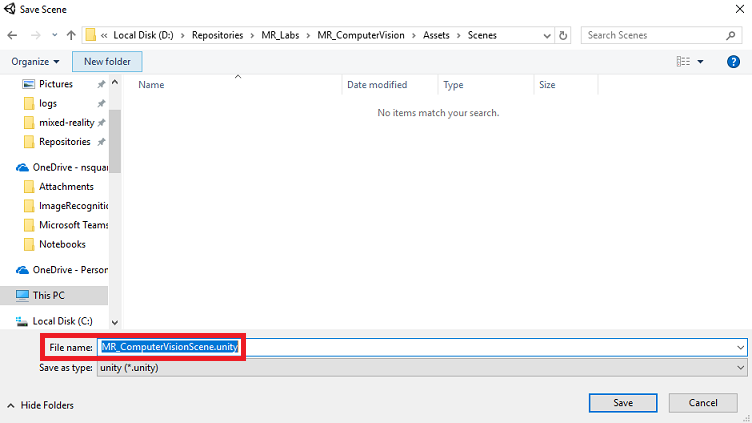Click the Unity logo in the title bar

[10, 9]
